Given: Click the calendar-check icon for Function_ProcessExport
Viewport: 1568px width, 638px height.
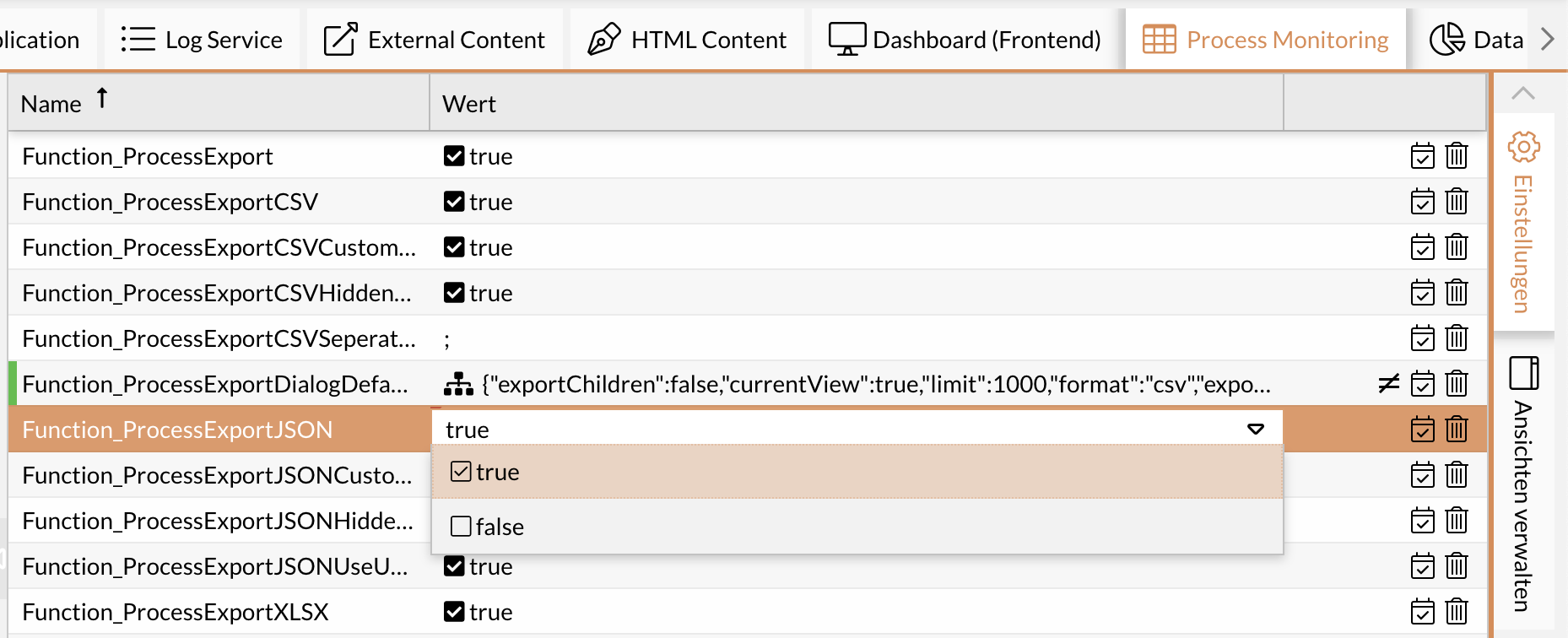Looking at the screenshot, I should 1422,156.
